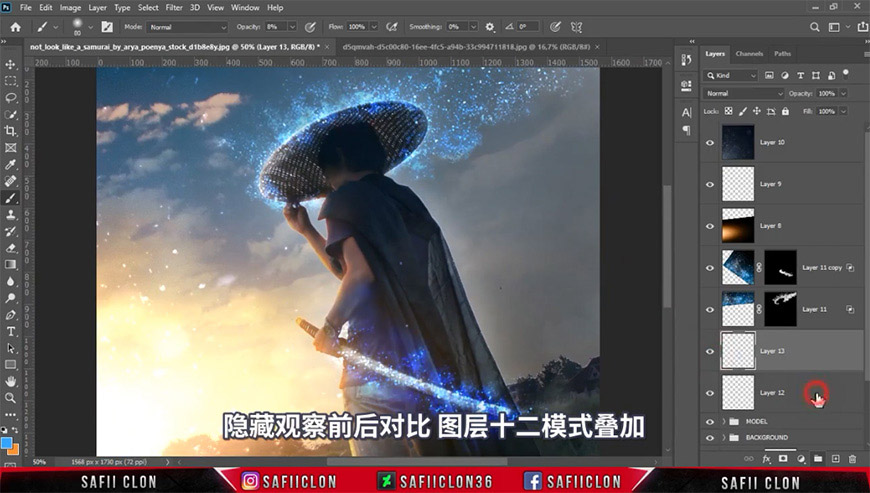The image size is (870, 493).
Task: Select the Eyedropper tool
Action: (x=10, y=164)
